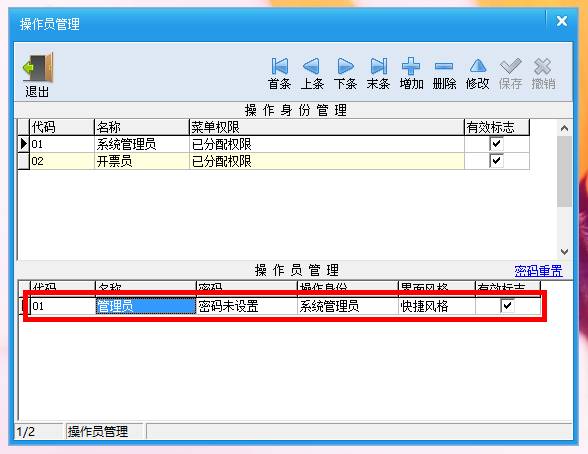The image size is (588, 454).
Task: Remove the entry using 删除 icon
Action: [444, 66]
